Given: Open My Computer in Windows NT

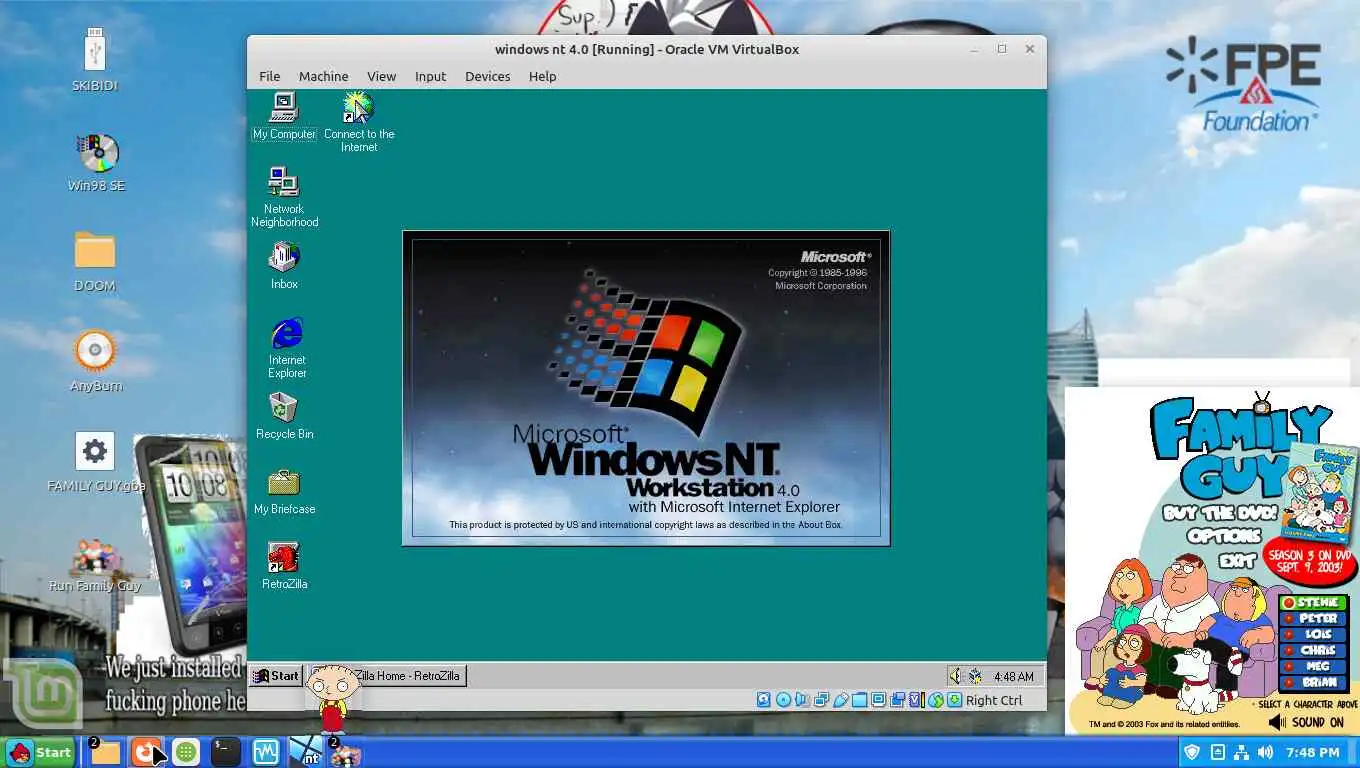Looking at the screenshot, I should coord(284,116).
